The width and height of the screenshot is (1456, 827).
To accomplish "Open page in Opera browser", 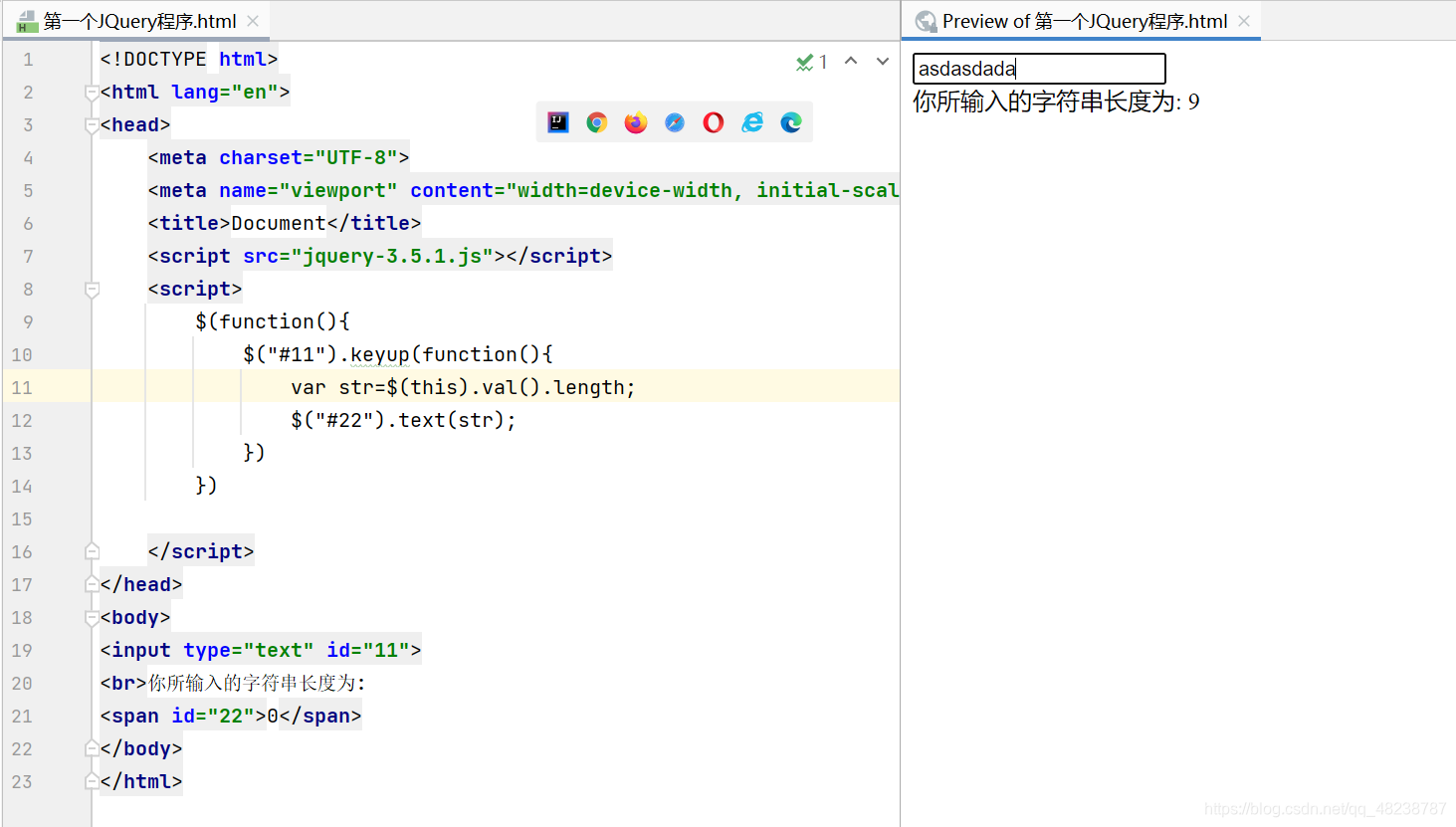I will coord(714,122).
